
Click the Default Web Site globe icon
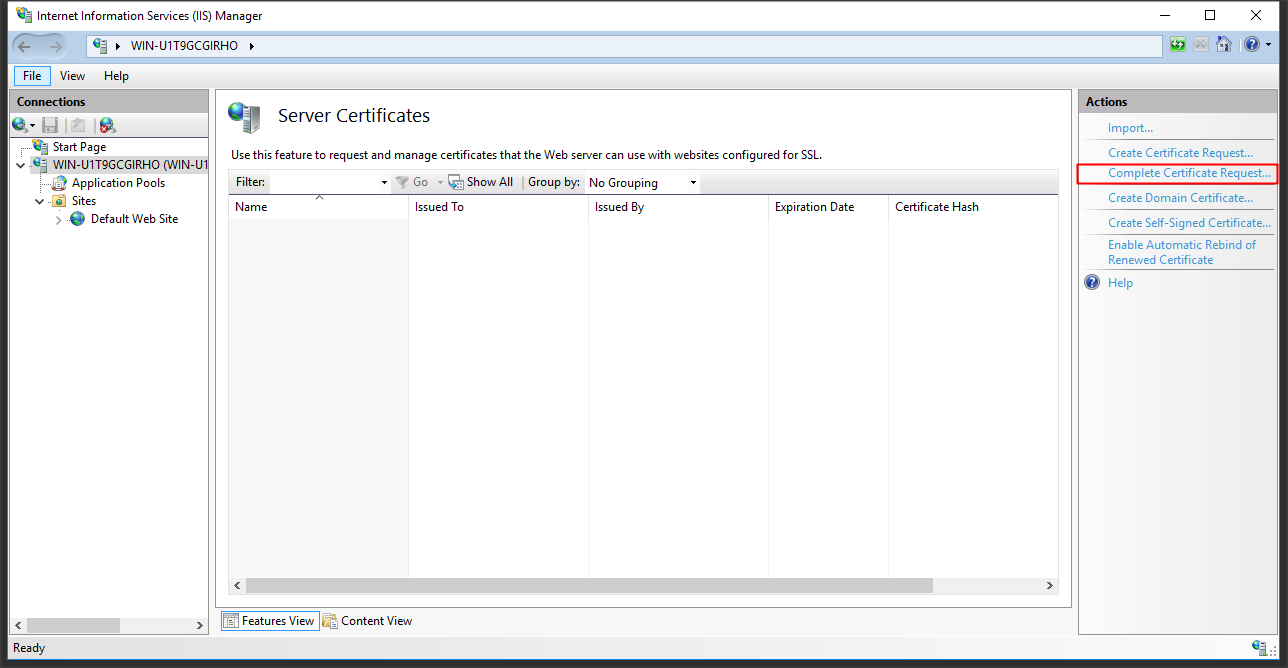coord(78,219)
